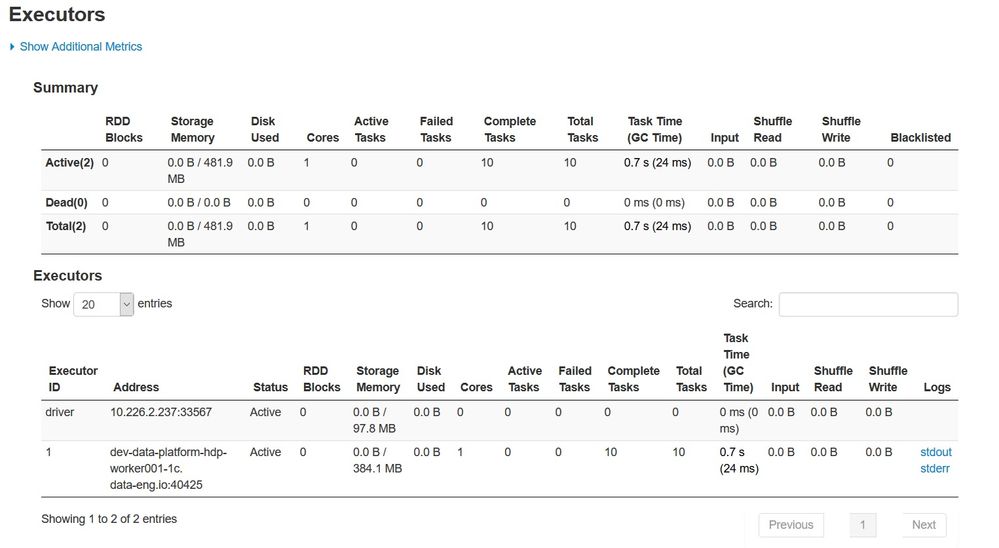Open the Show entries count dropdown

[103, 304]
